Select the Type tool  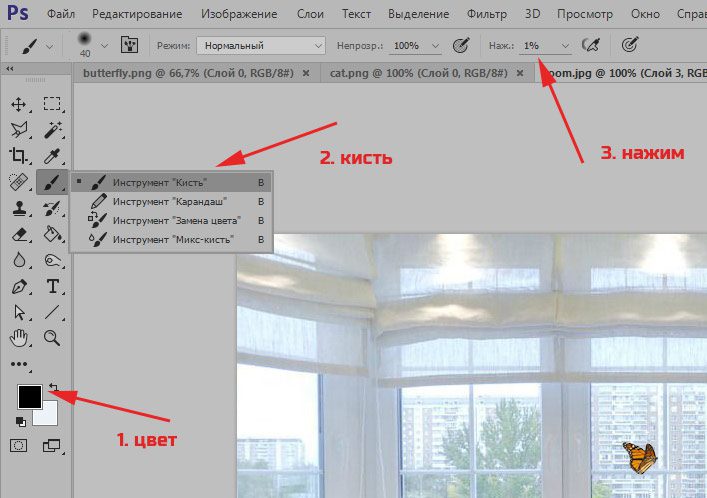point(52,286)
